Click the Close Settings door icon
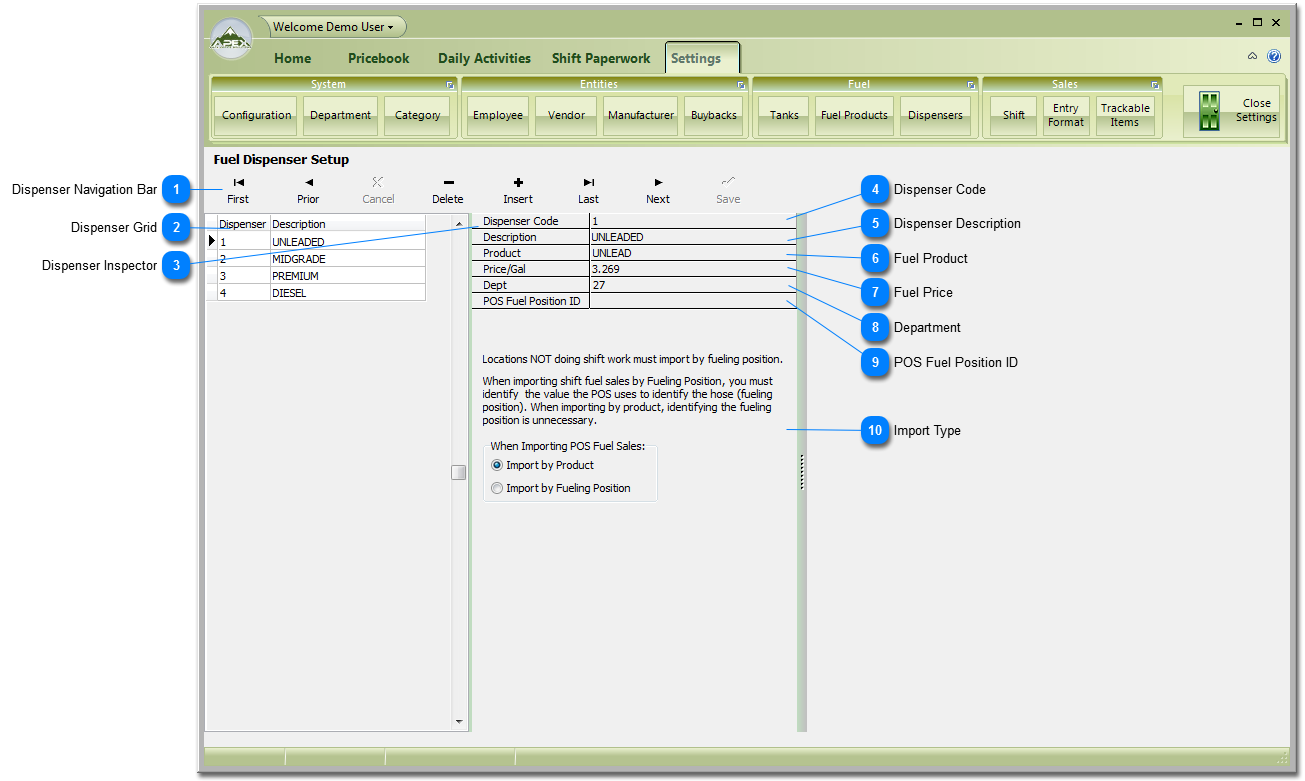This screenshot has width=1305, height=781. [1210, 111]
